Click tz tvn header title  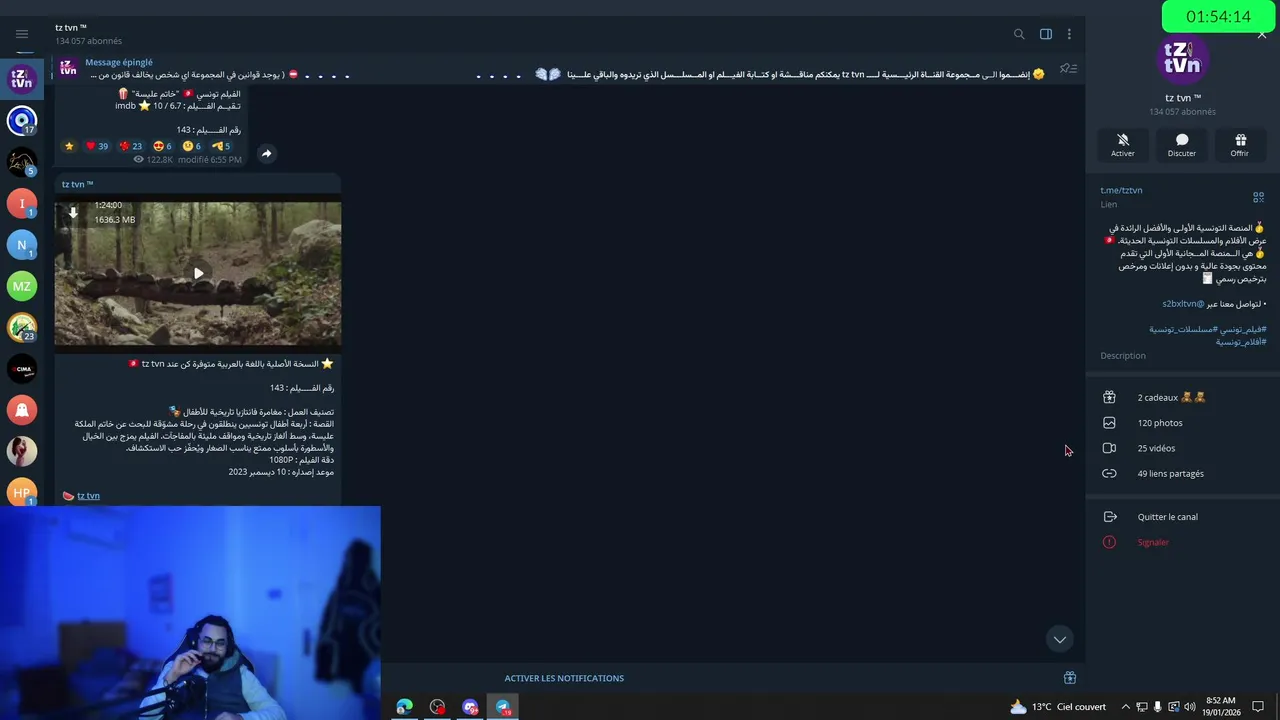[x=71, y=28]
